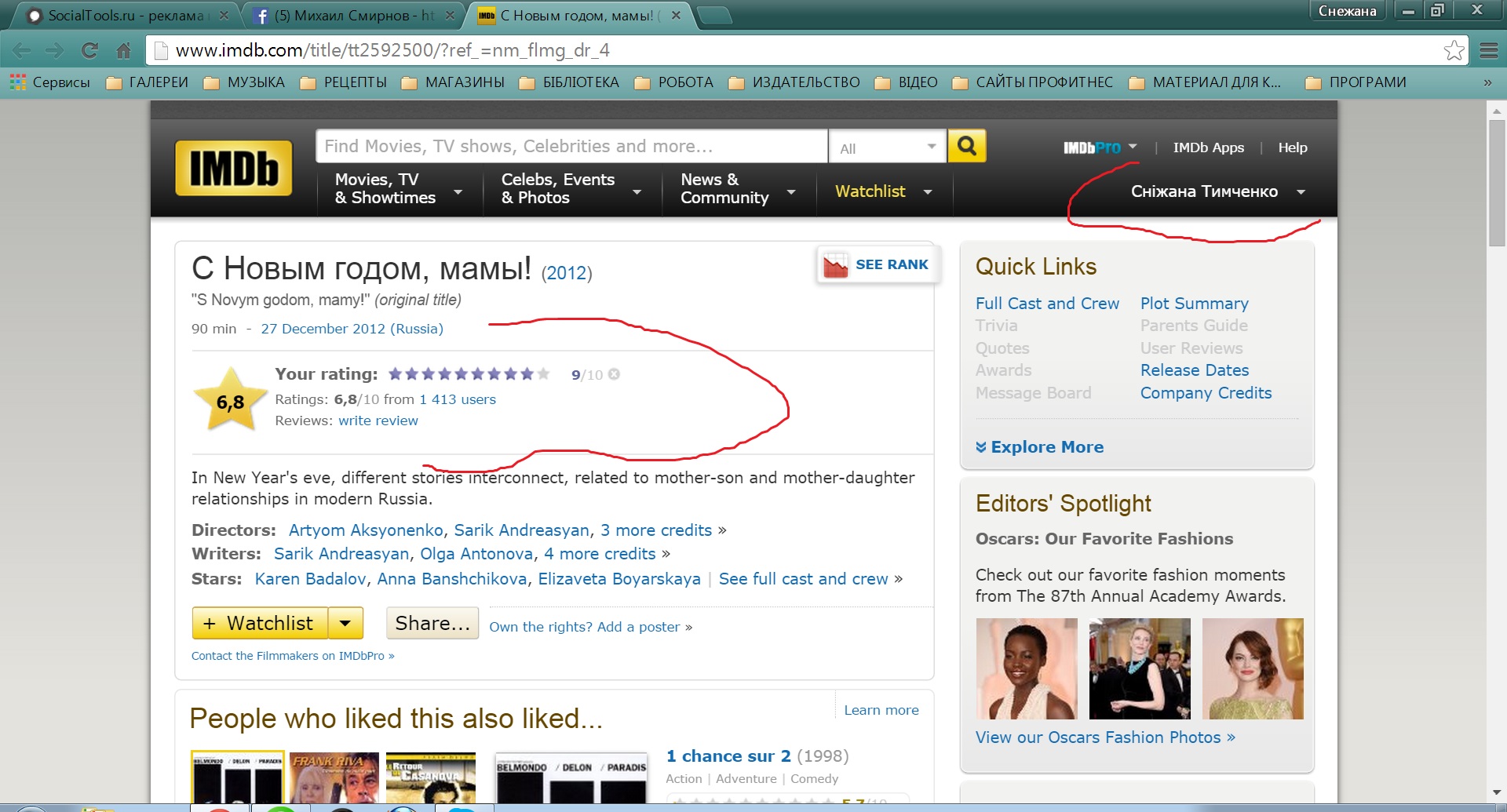Open the first Oscars fashion photo
1507x812 pixels.
(1027, 668)
